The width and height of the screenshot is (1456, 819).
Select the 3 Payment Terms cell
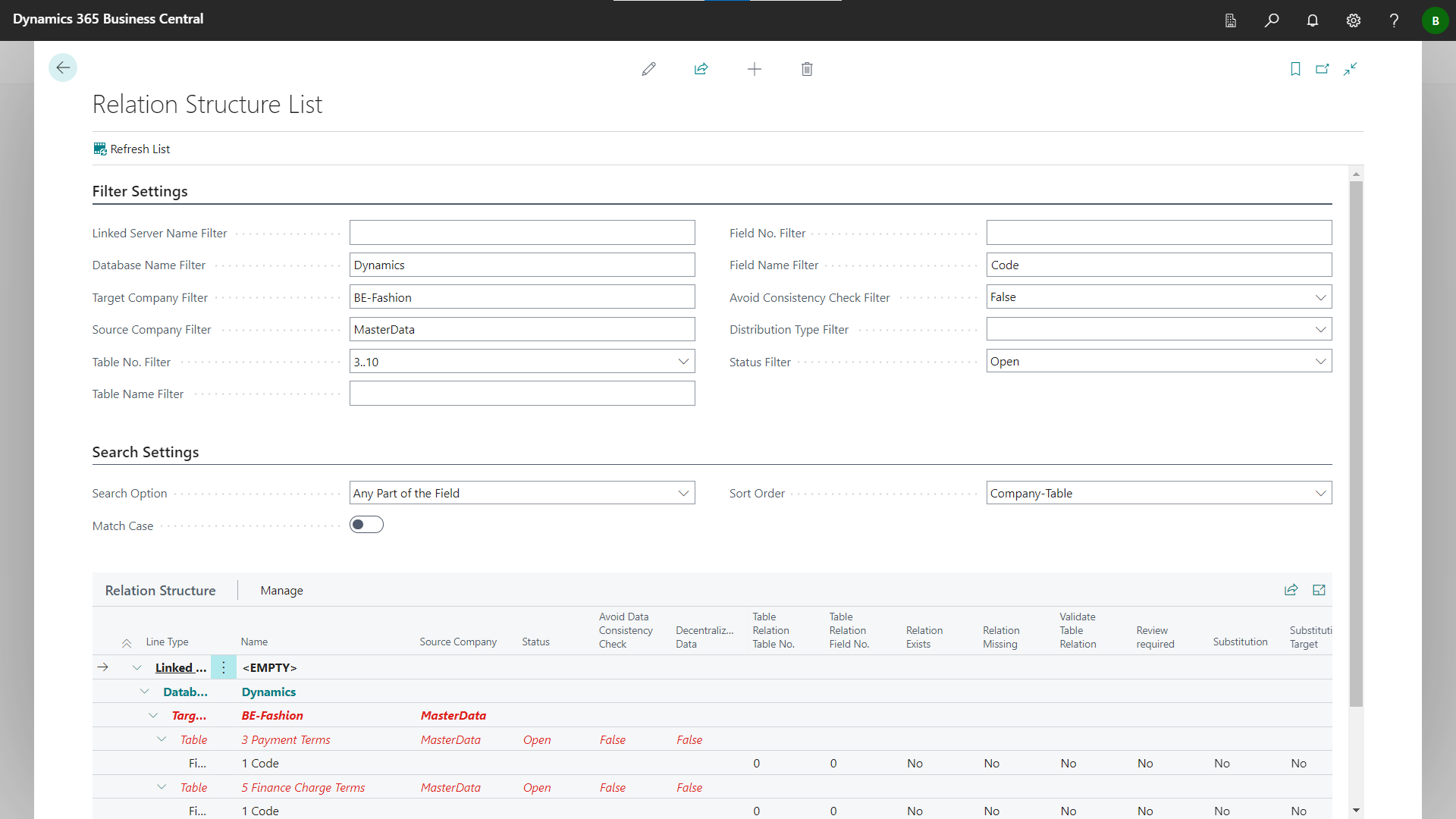pos(286,739)
